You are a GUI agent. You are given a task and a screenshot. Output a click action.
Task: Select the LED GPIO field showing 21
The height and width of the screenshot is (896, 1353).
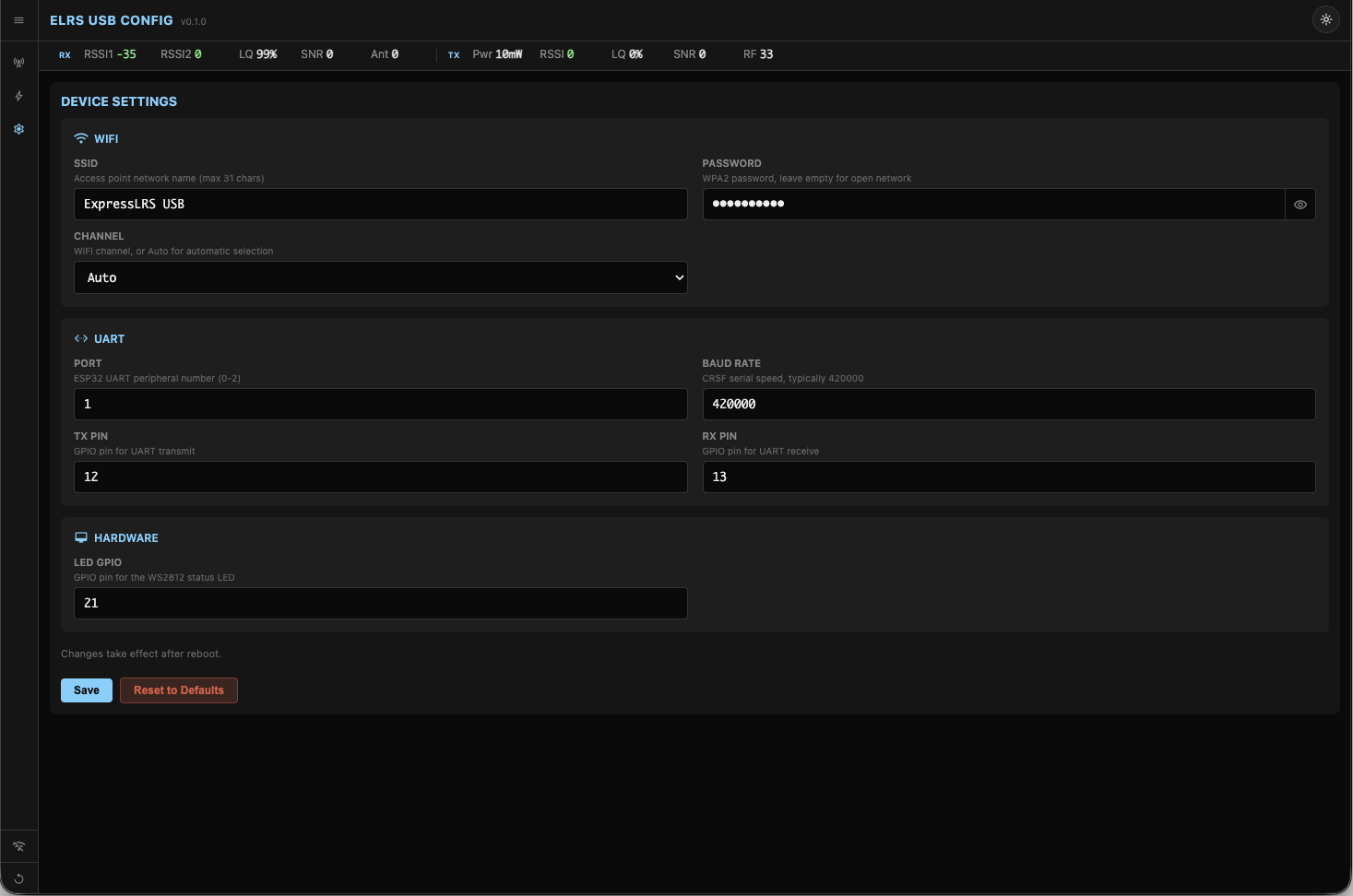[380, 603]
